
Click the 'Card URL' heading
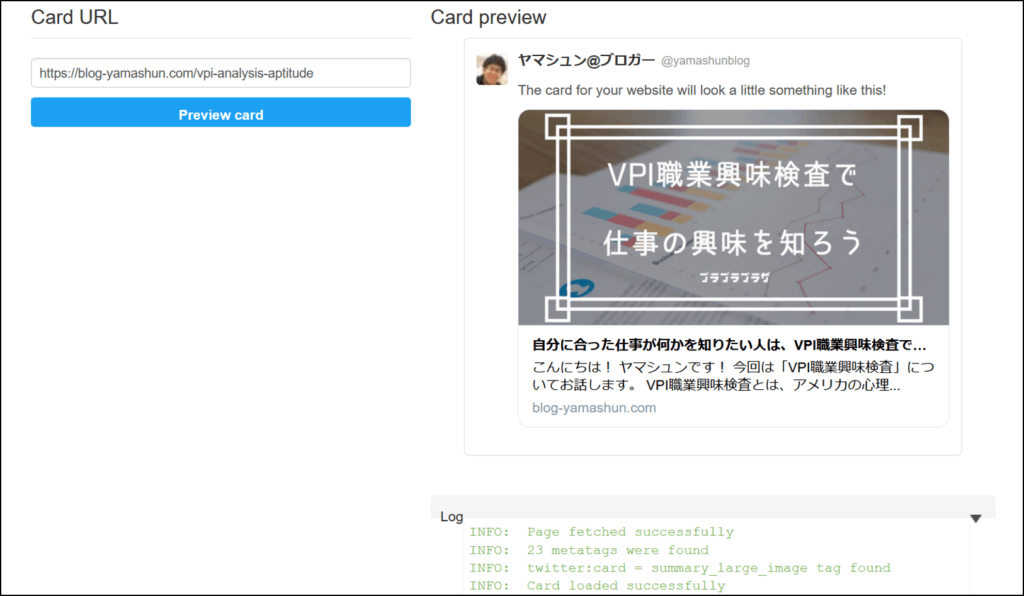(74, 17)
